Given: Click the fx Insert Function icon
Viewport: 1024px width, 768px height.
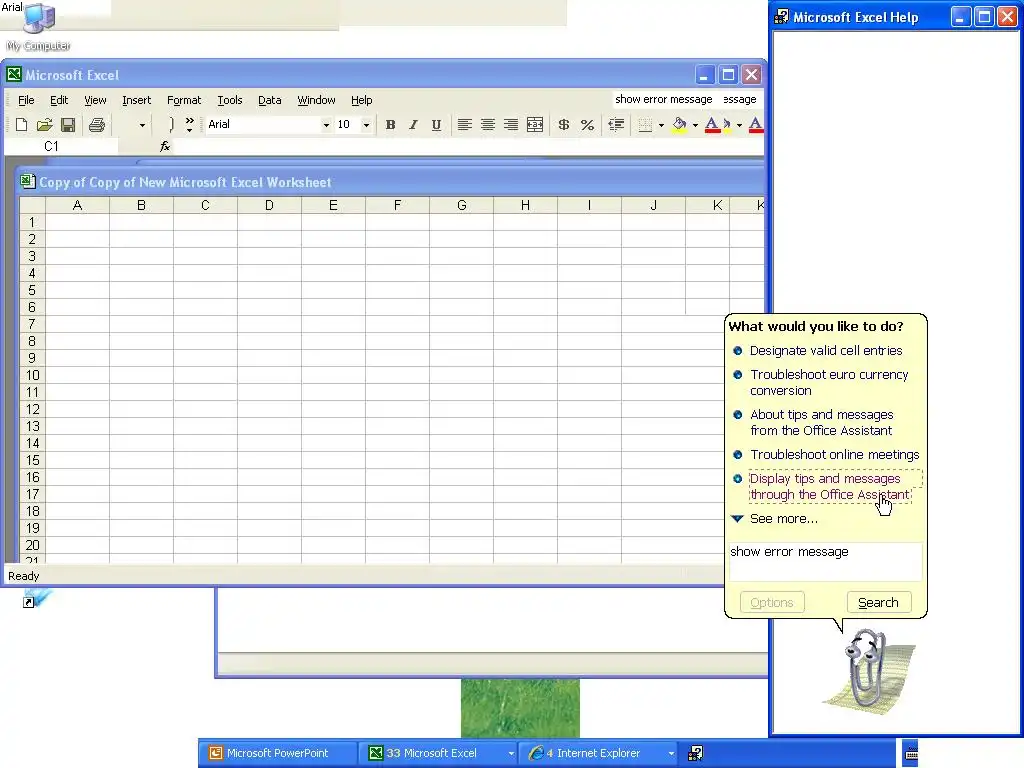Looking at the screenshot, I should pyautogui.click(x=165, y=146).
